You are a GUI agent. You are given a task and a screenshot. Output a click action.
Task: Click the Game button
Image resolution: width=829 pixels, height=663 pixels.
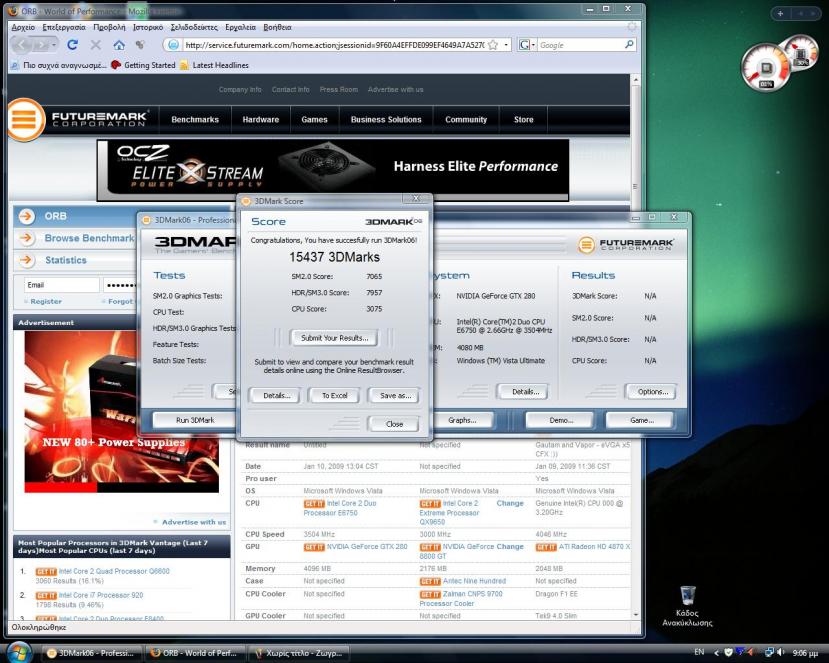click(641, 420)
